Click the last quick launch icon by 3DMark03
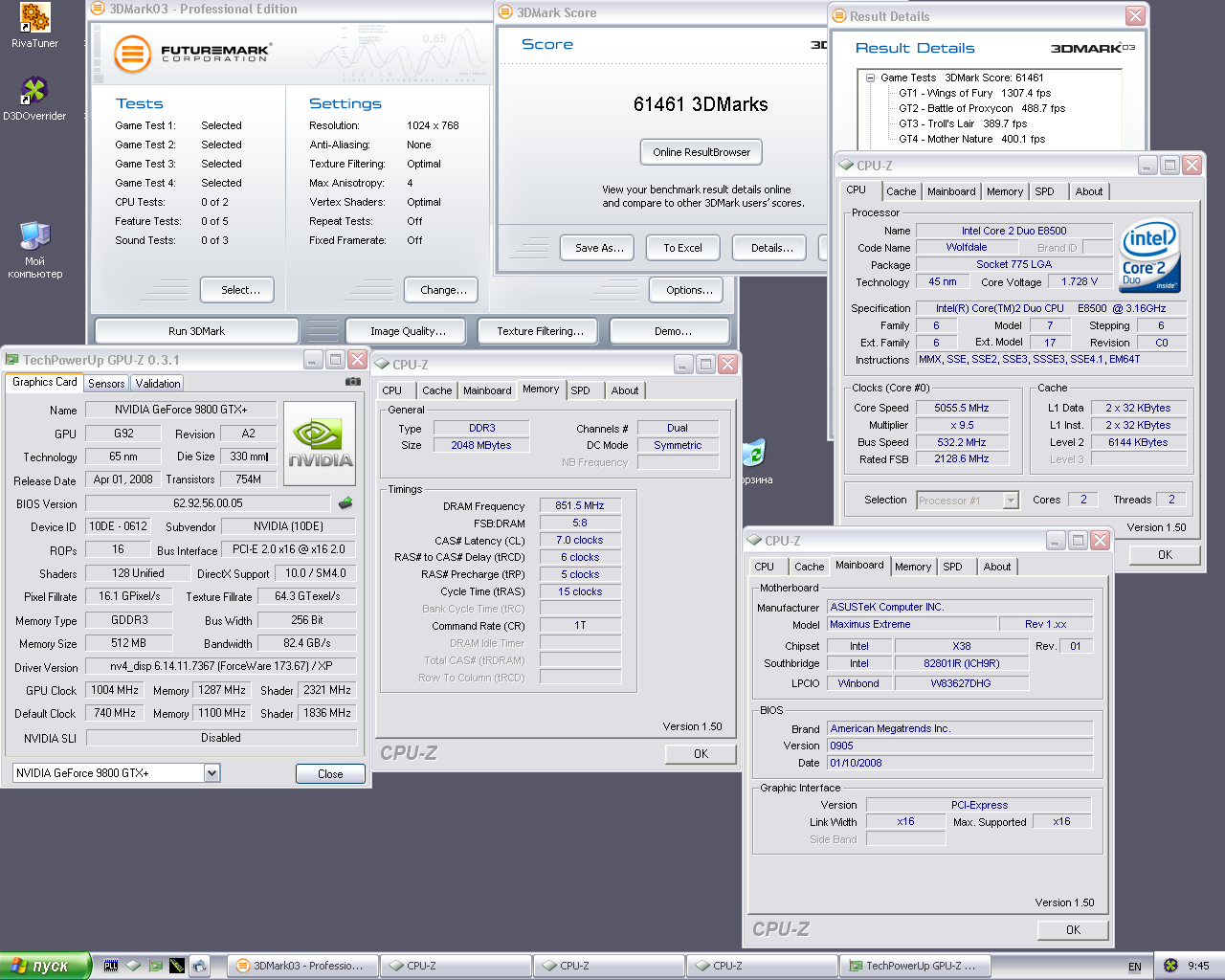The width and height of the screenshot is (1225, 980). click(199, 966)
